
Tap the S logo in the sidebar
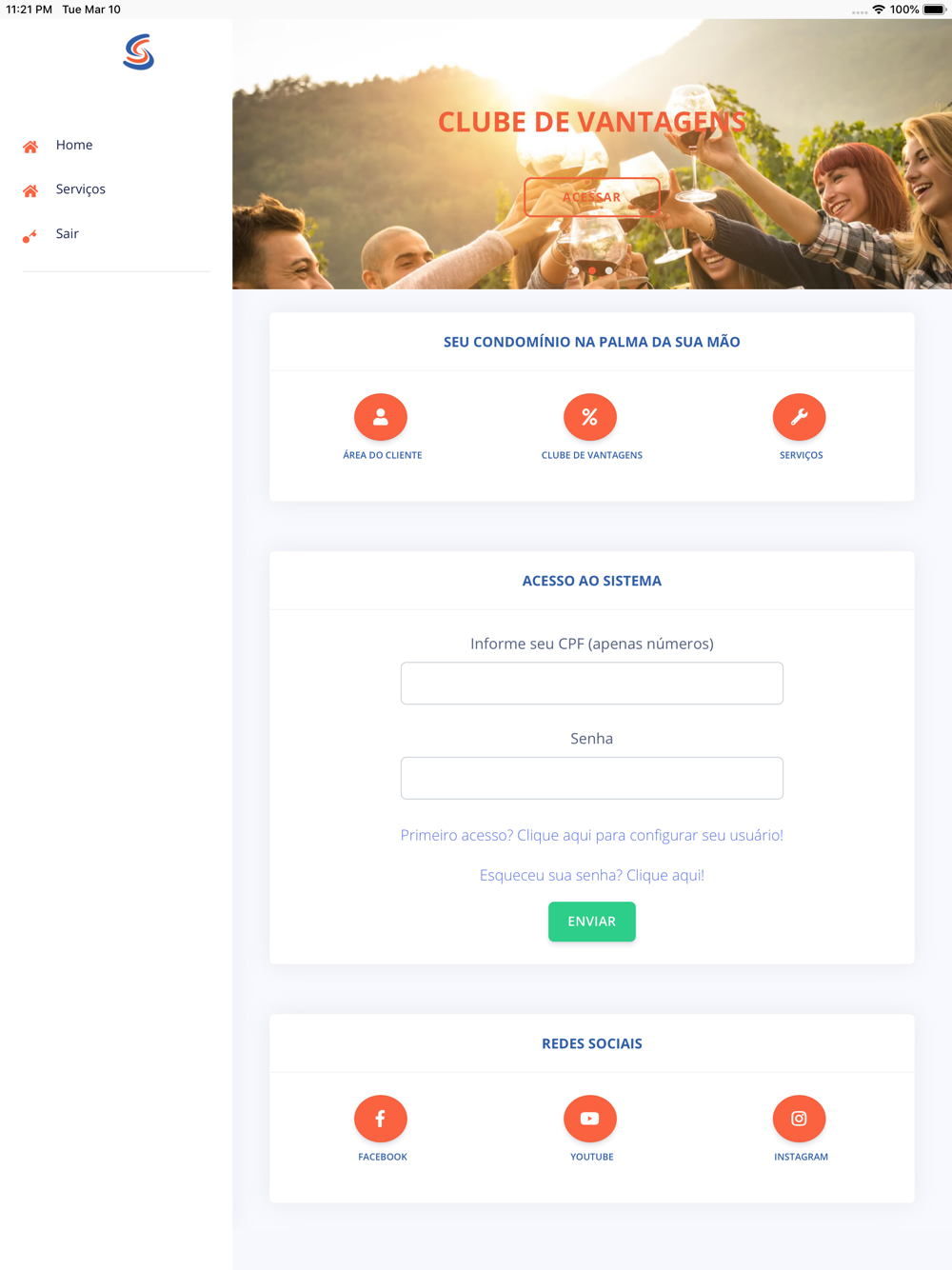tap(139, 52)
